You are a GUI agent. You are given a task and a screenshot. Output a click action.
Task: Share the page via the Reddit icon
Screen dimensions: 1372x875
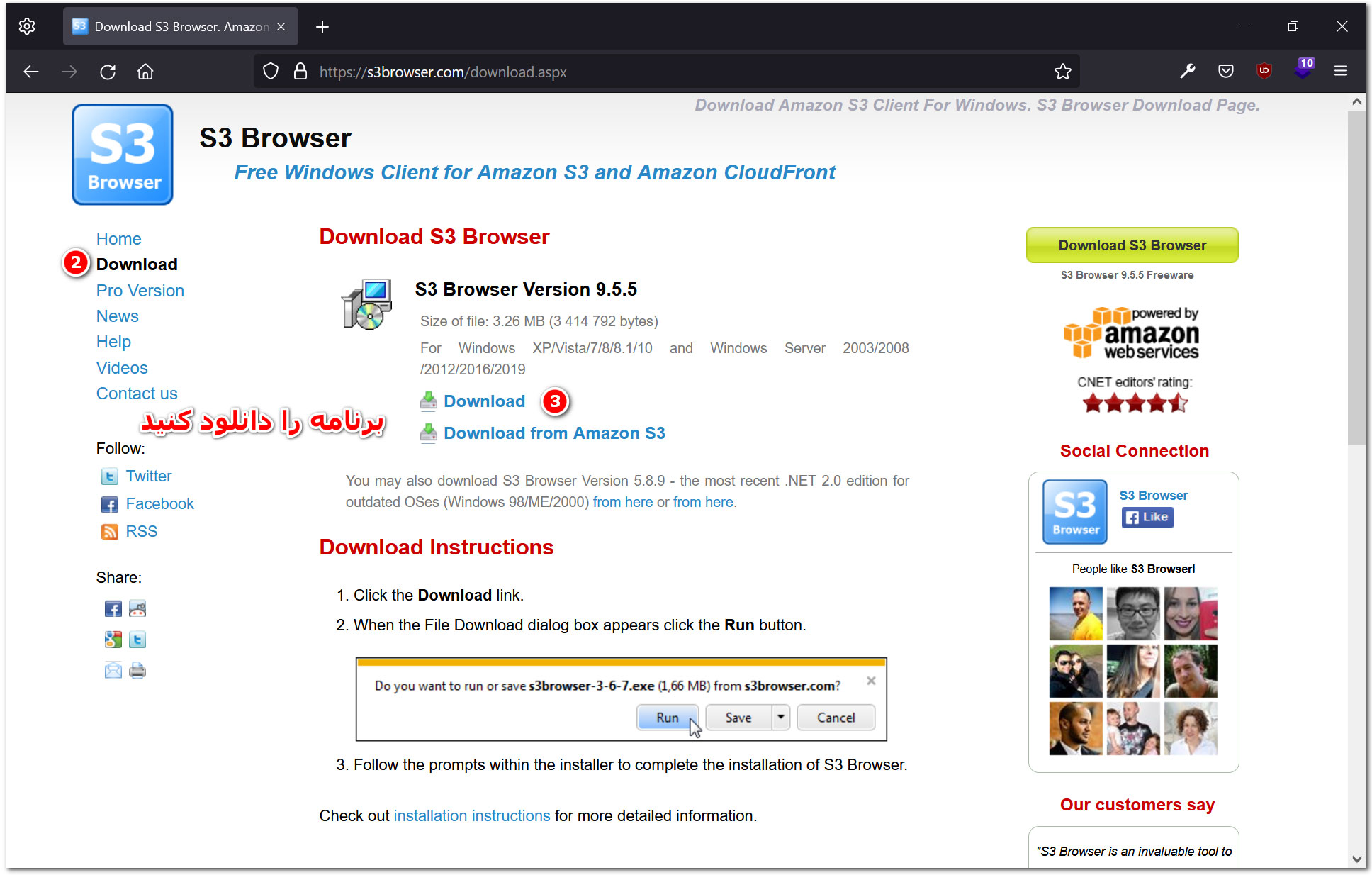tap(137, 608)
